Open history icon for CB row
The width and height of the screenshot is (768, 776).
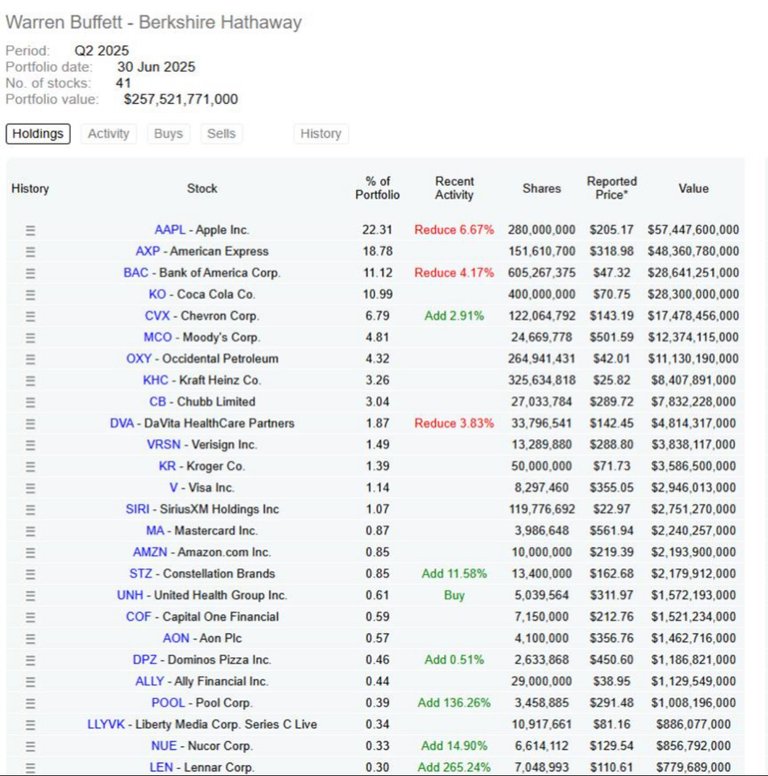click(x=30, y=402)
